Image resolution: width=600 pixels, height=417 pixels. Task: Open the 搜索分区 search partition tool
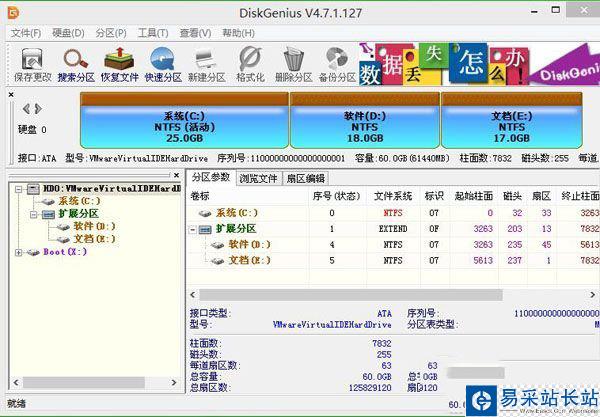coord(76,65)
